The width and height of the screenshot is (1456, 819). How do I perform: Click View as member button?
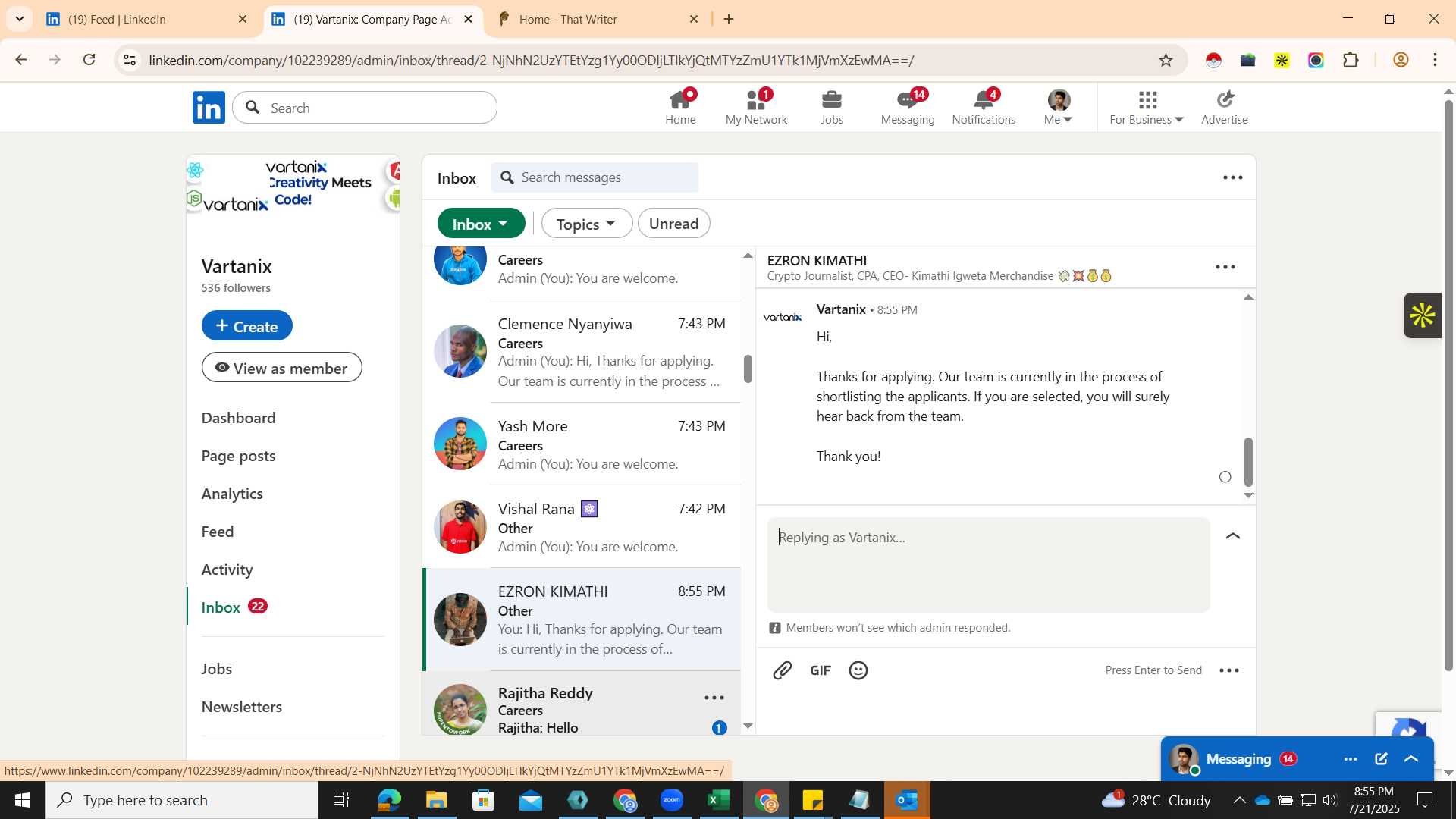pos(281,368)
